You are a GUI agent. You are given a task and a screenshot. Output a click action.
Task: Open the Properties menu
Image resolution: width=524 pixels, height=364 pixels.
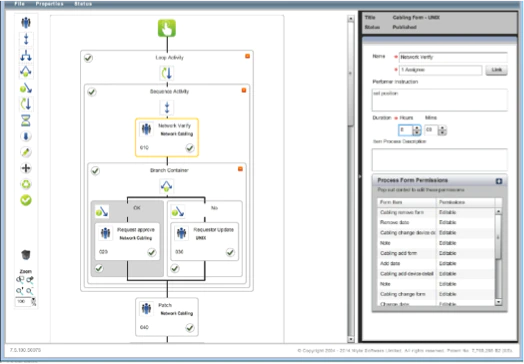(x=49, y=4)
